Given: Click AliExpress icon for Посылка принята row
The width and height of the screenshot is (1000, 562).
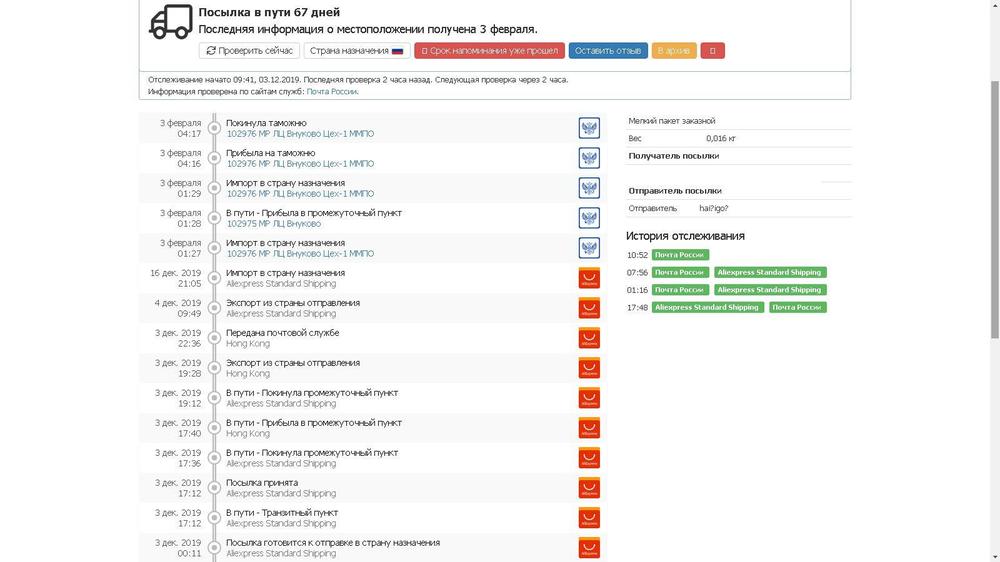Looking at the screenshot, I should (589, 488).
